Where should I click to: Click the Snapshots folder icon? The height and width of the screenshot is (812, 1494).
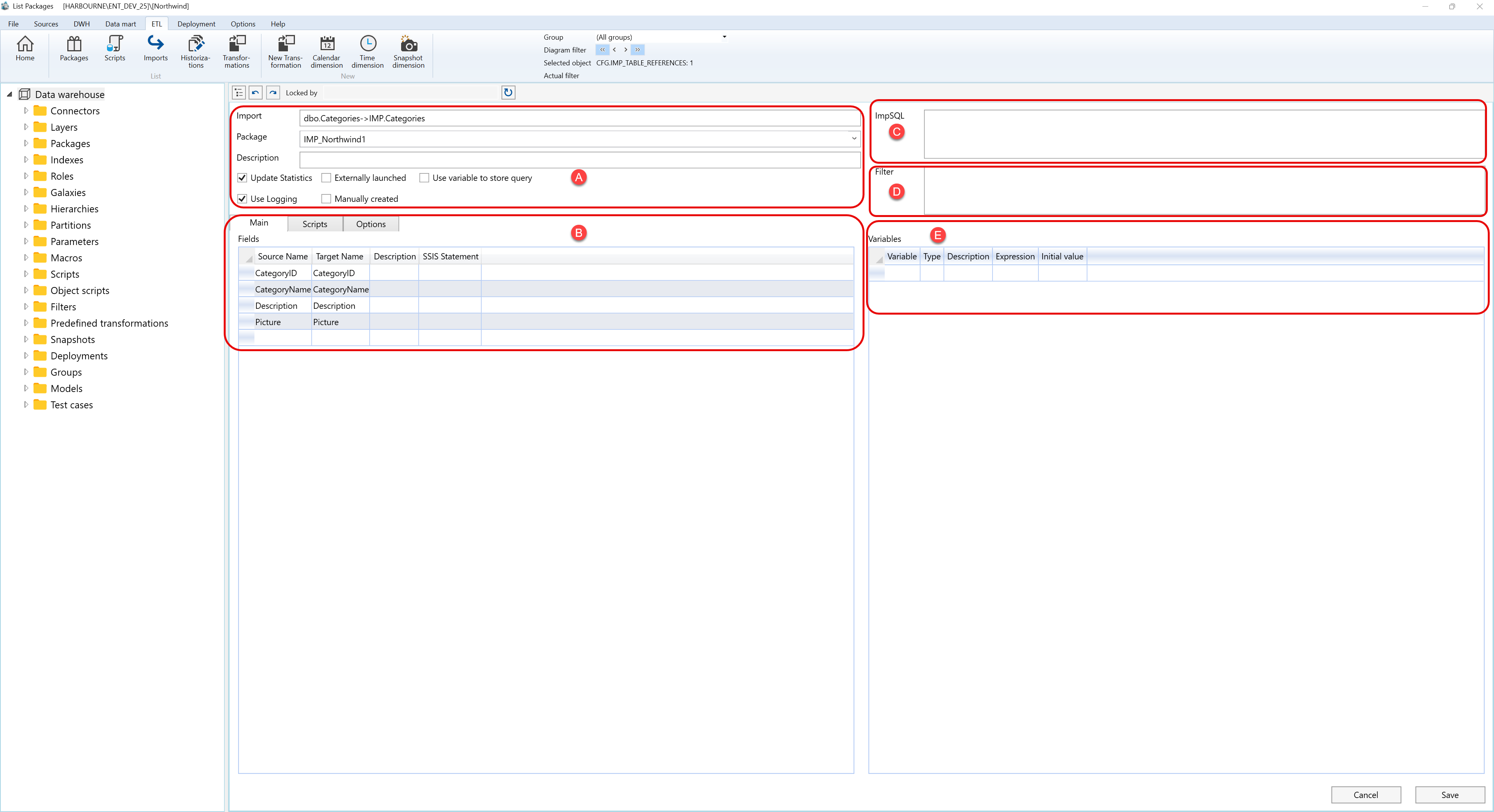click(x=40, y=339)
